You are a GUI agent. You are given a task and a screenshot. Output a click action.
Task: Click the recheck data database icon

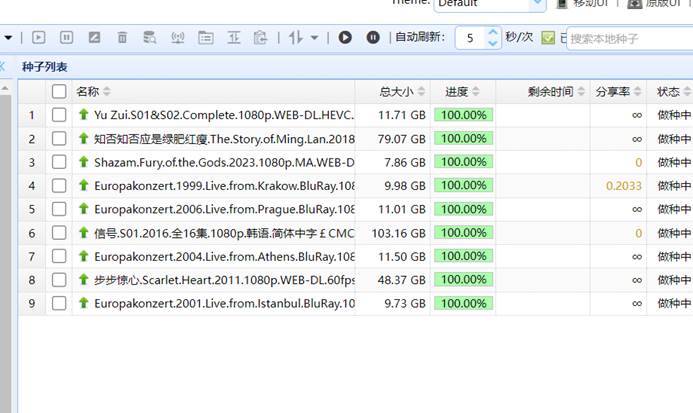point(150,38)
